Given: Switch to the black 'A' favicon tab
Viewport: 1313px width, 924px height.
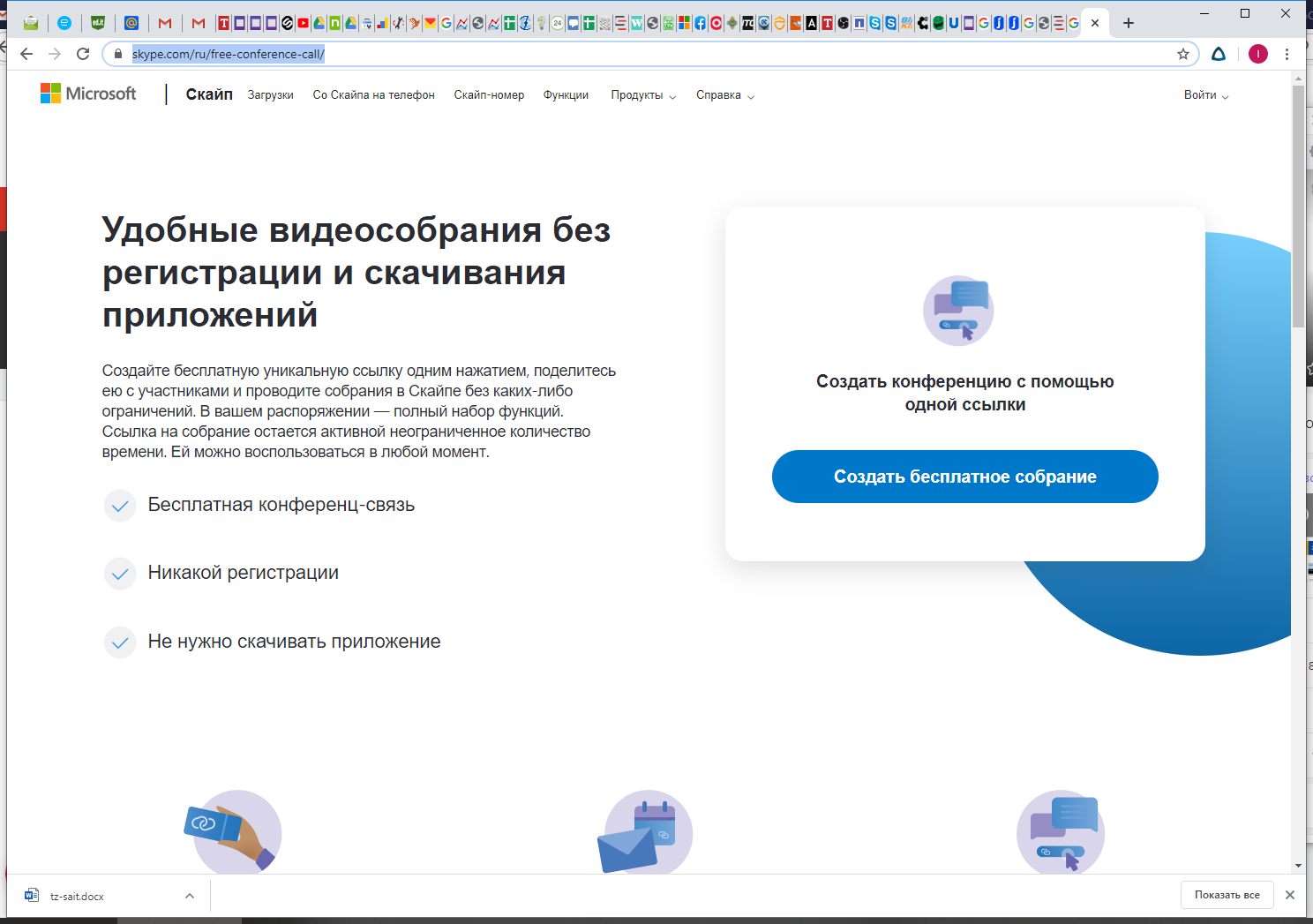Looking at the screenshot, I should click(x=811, y=23).
